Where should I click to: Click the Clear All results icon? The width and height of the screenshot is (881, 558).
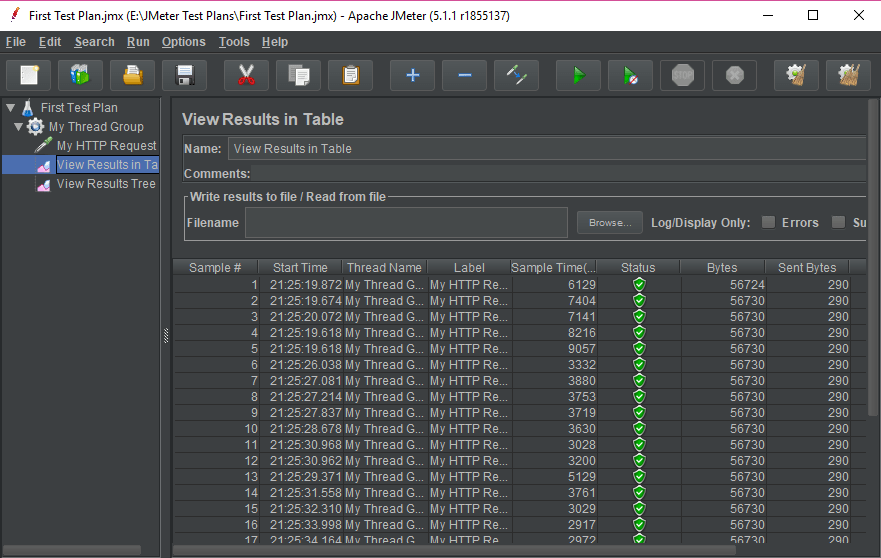[848, 75]
